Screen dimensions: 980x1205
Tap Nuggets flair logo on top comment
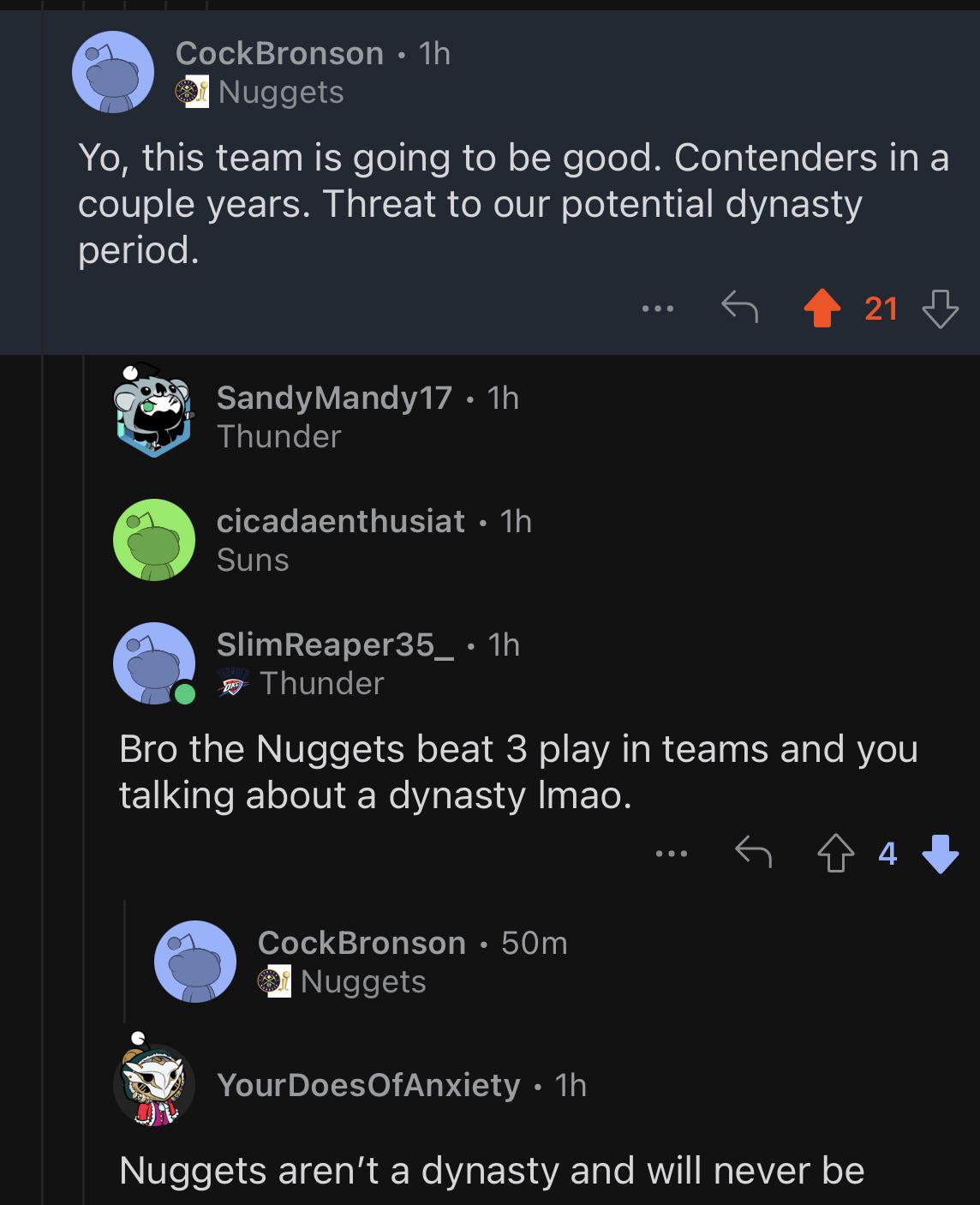click(192, 91)
